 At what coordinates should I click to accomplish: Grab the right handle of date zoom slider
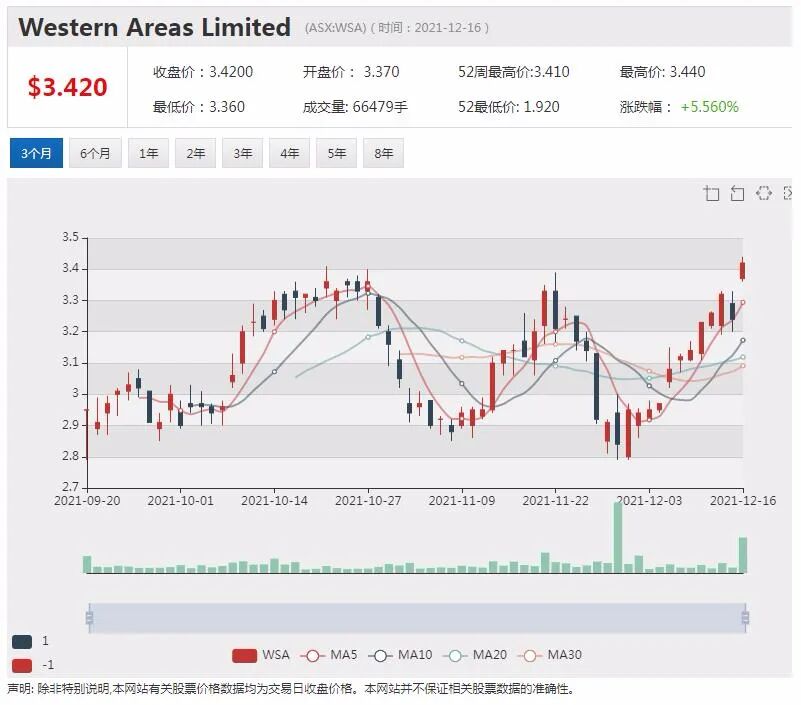click(745, 618)
